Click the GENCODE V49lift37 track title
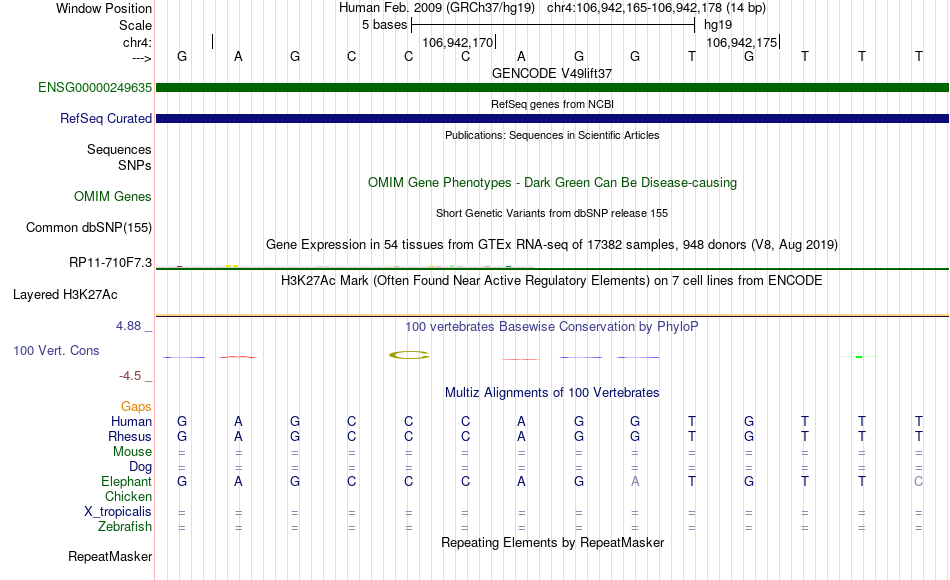This screenshot has height=580, width=950. coord(552,73)
